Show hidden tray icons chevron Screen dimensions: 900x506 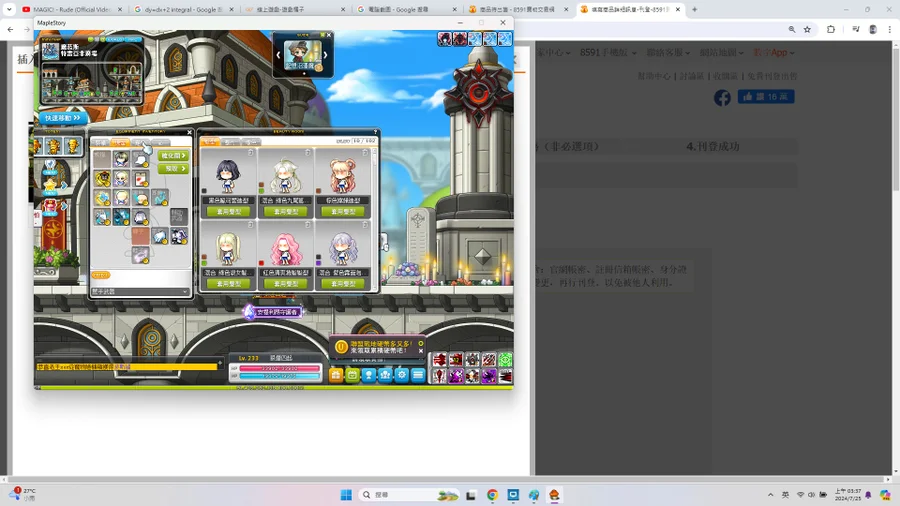[x=770, y=495]
